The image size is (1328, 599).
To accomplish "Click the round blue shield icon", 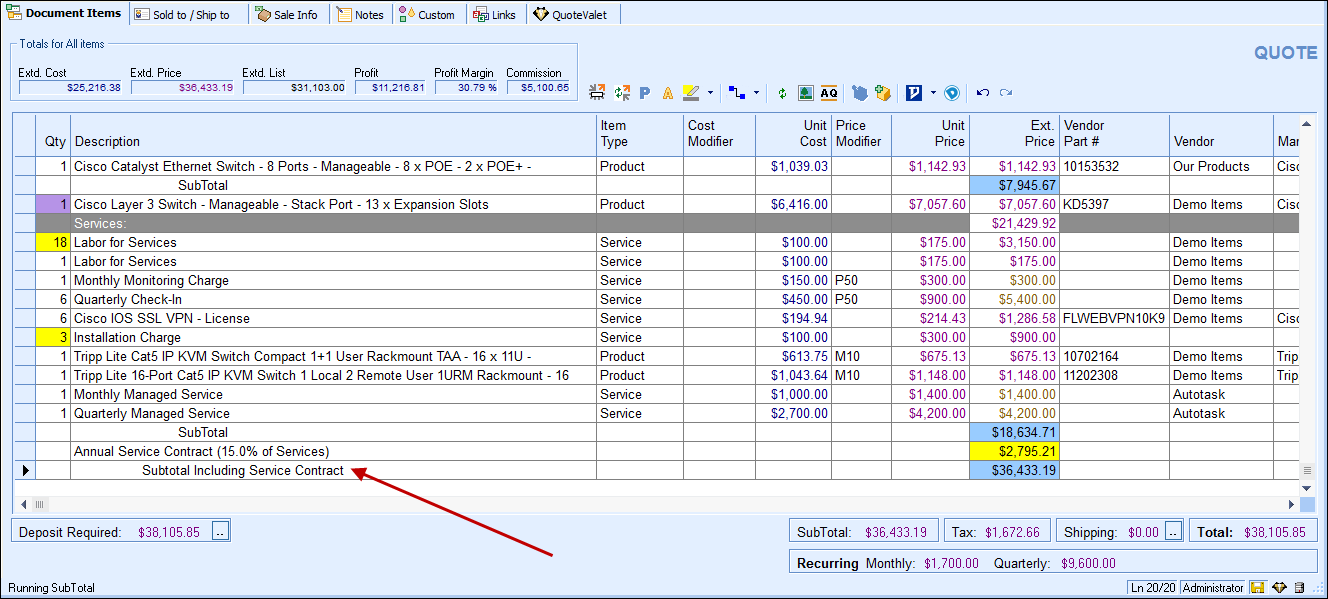I will [x=952, y=93].
